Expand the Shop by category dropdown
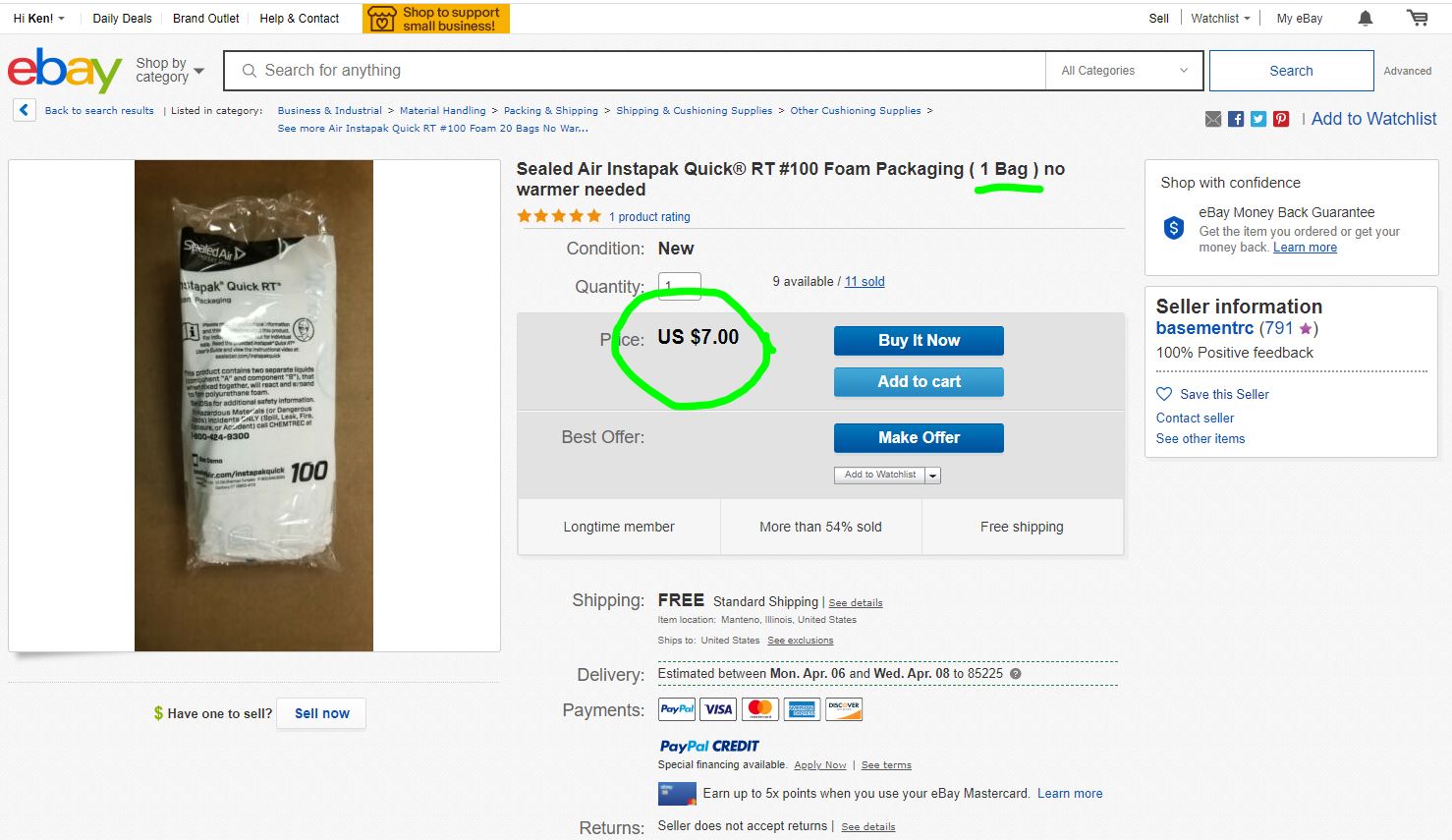1452x840 pixels. (x=170, y=71)
